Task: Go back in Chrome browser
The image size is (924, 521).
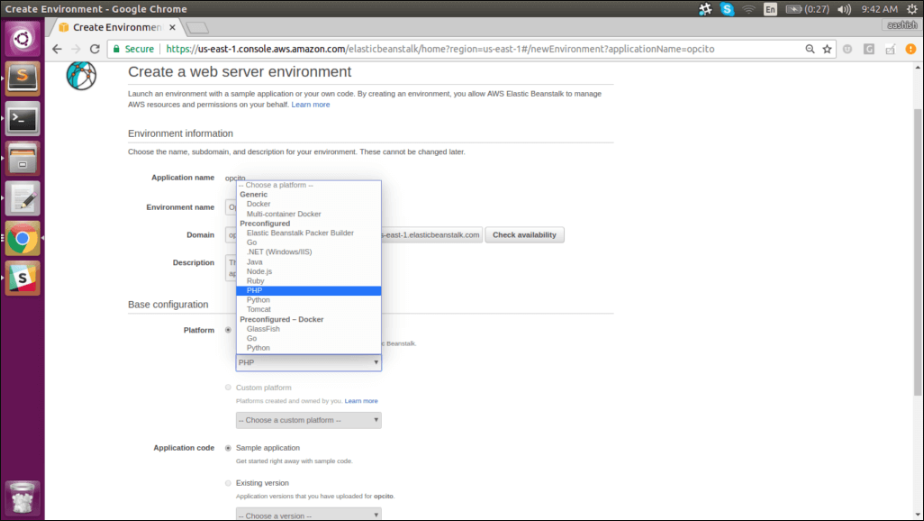Action: point(57,49)
